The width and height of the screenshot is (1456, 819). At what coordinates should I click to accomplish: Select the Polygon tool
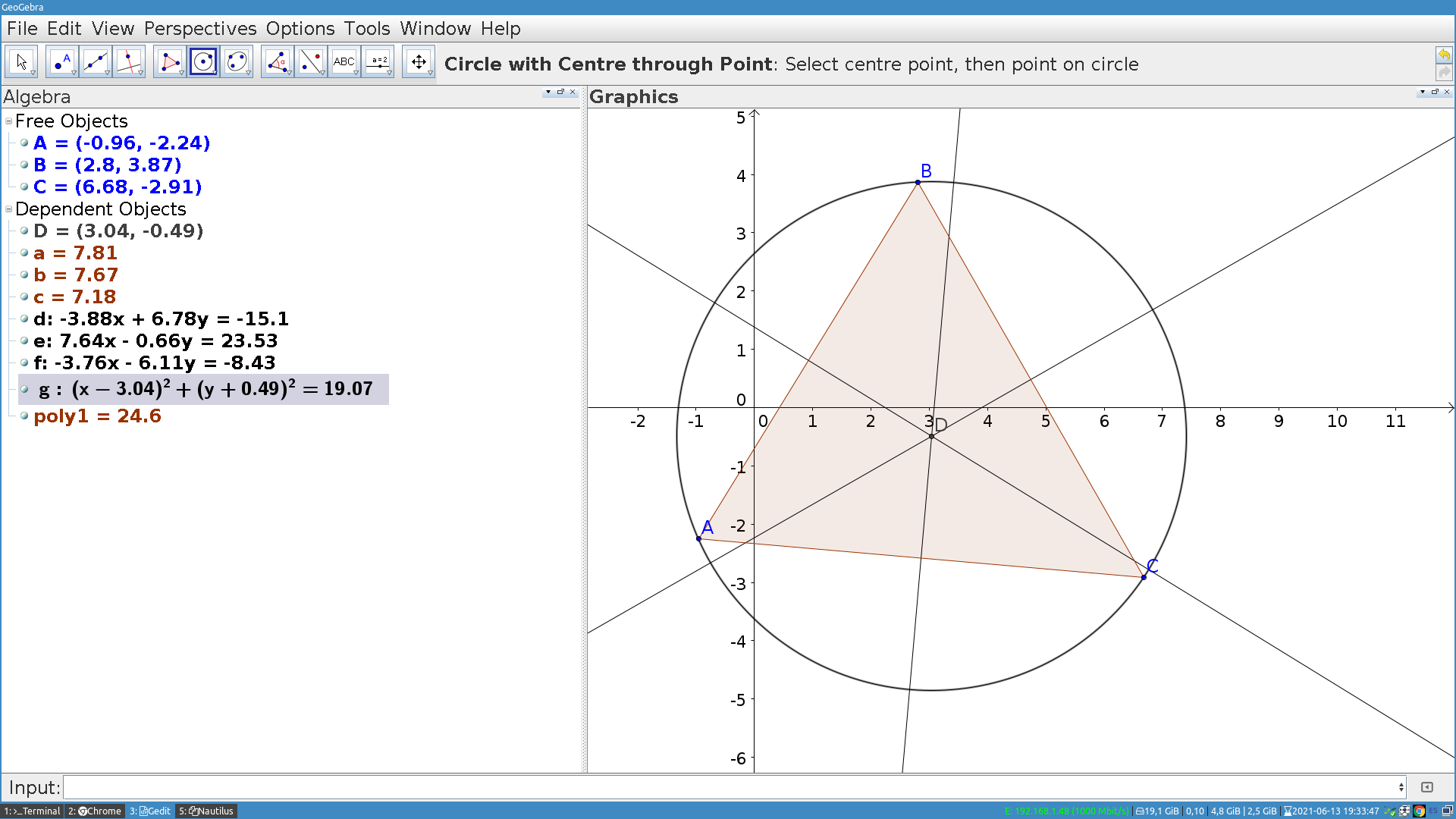(x=168, y=61)
